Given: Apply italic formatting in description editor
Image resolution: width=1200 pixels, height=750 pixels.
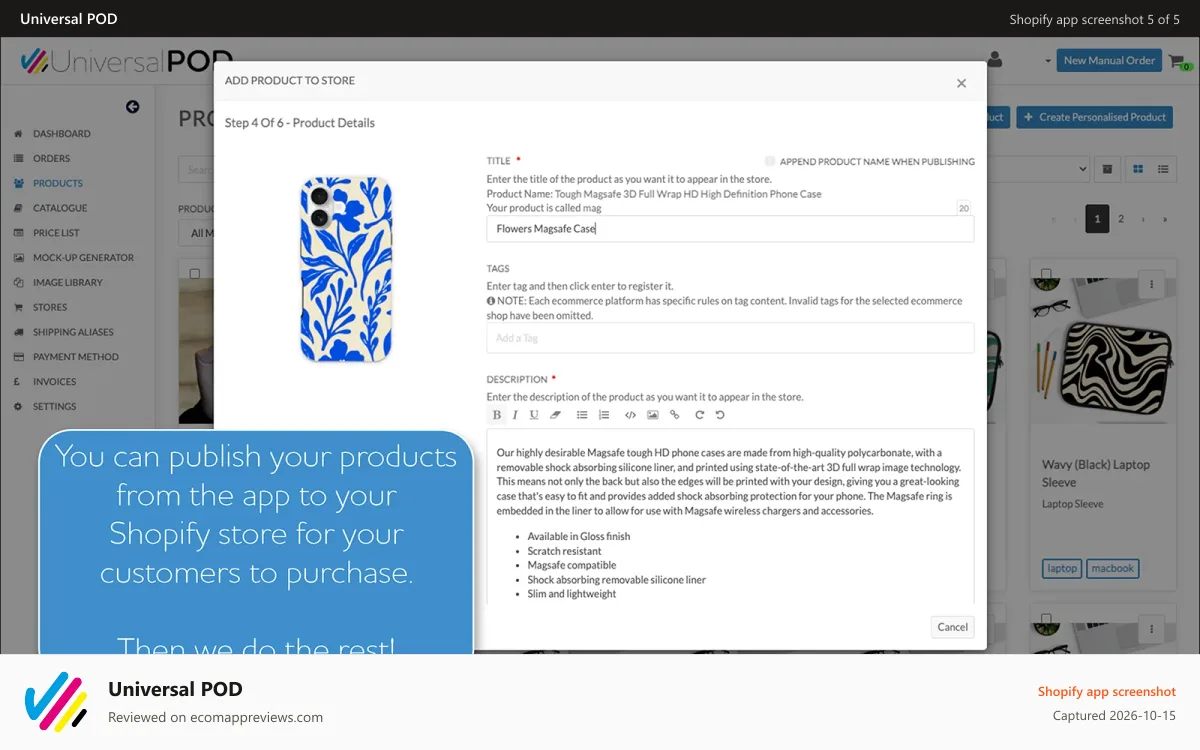Looking at the screenshot, I should coord(515,415).
